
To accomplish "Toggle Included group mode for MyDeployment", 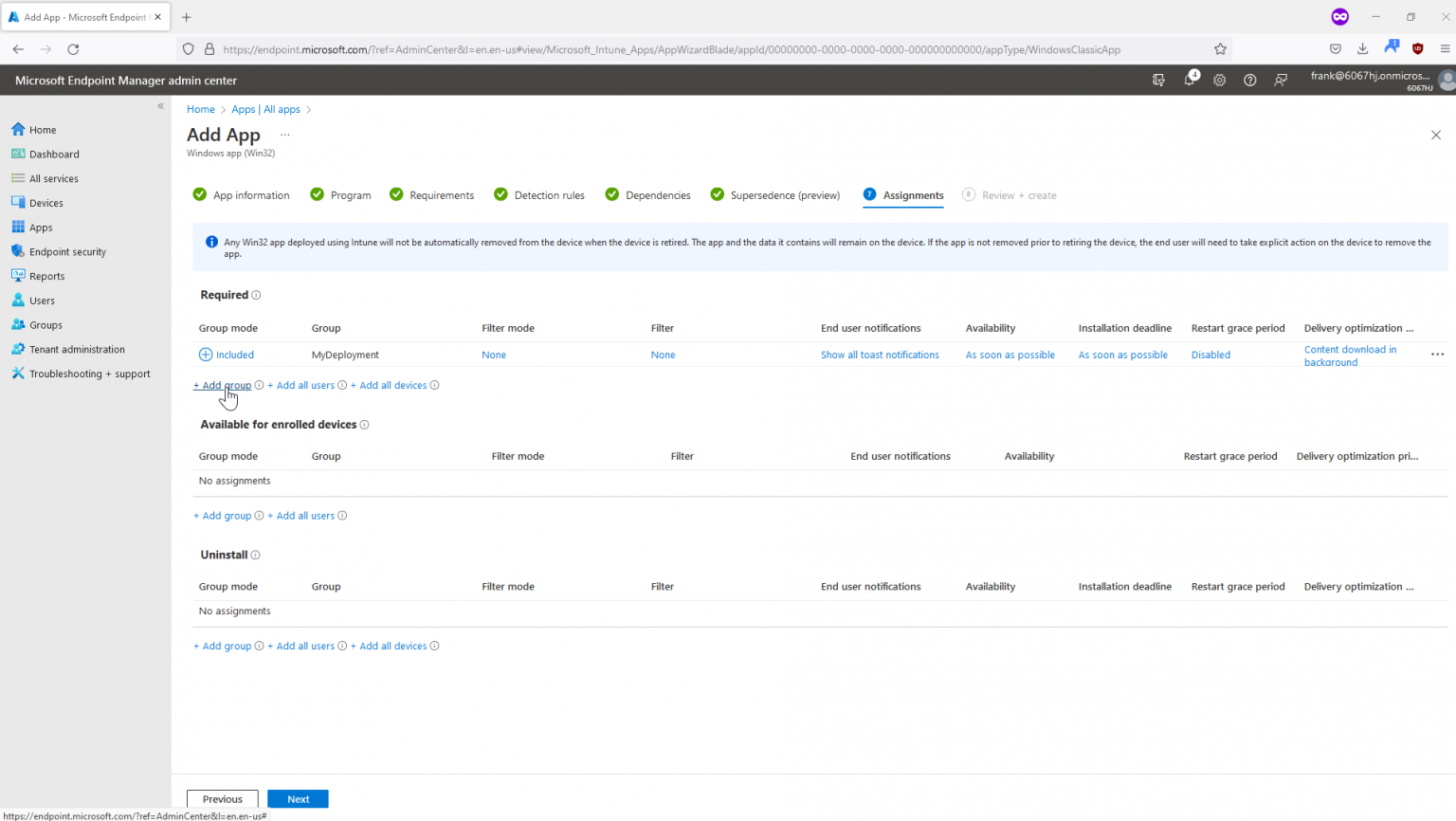I will pos(227,355).
